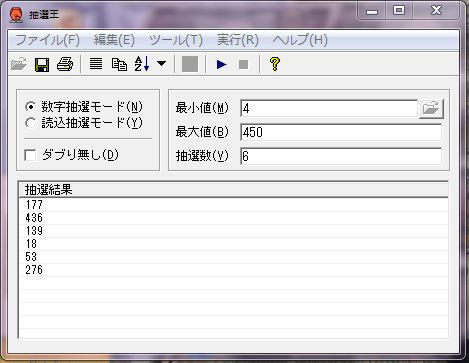Click the list lines toolbar icon
Viewport: 469px width, 363px height.
tap(96, 64)
